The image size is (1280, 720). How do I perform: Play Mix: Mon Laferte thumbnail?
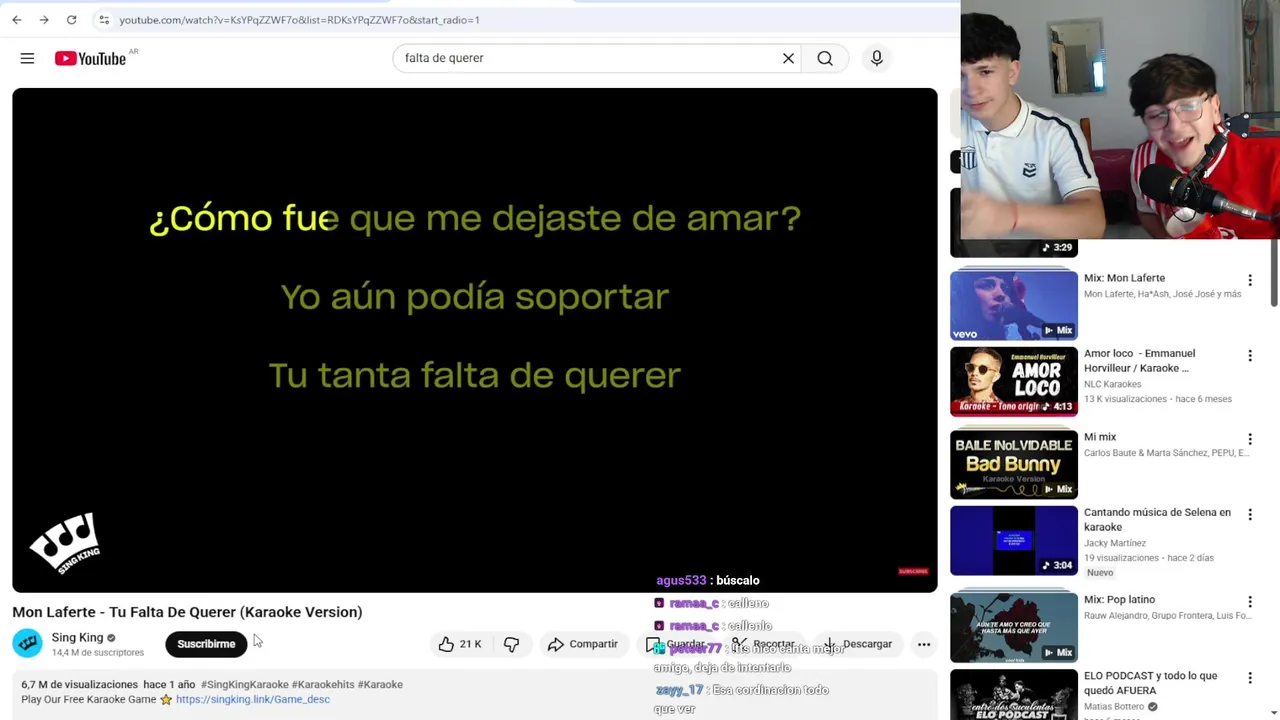1014,305
